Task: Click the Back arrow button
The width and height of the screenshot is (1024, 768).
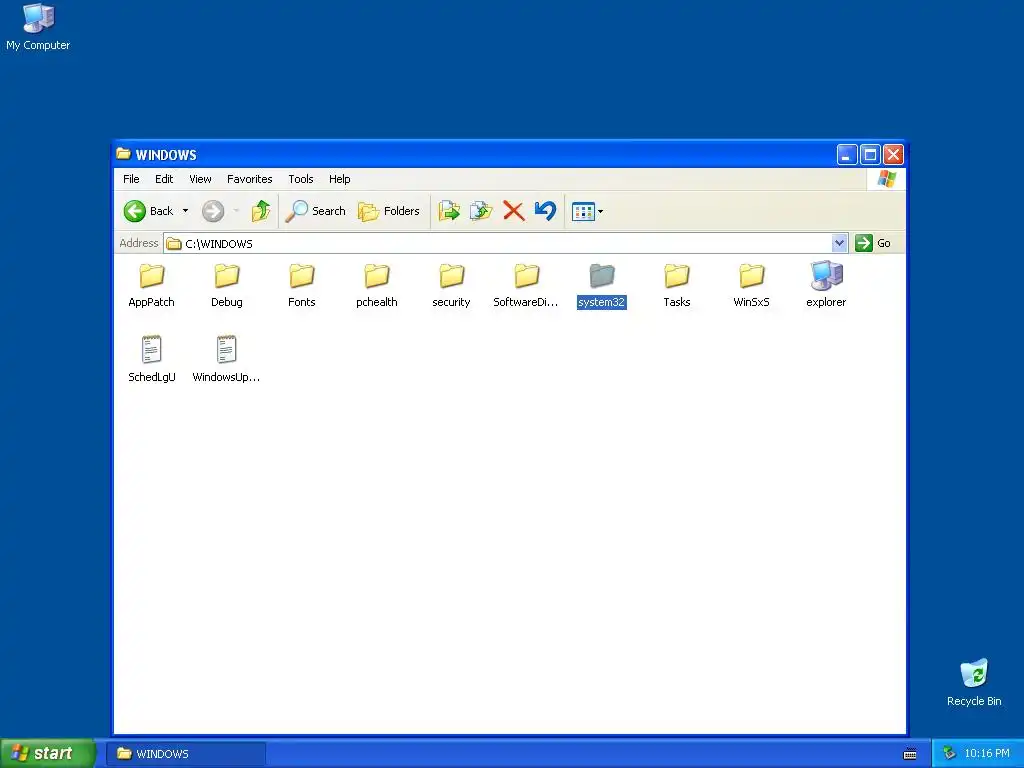Action: click(x=148, y=211)
